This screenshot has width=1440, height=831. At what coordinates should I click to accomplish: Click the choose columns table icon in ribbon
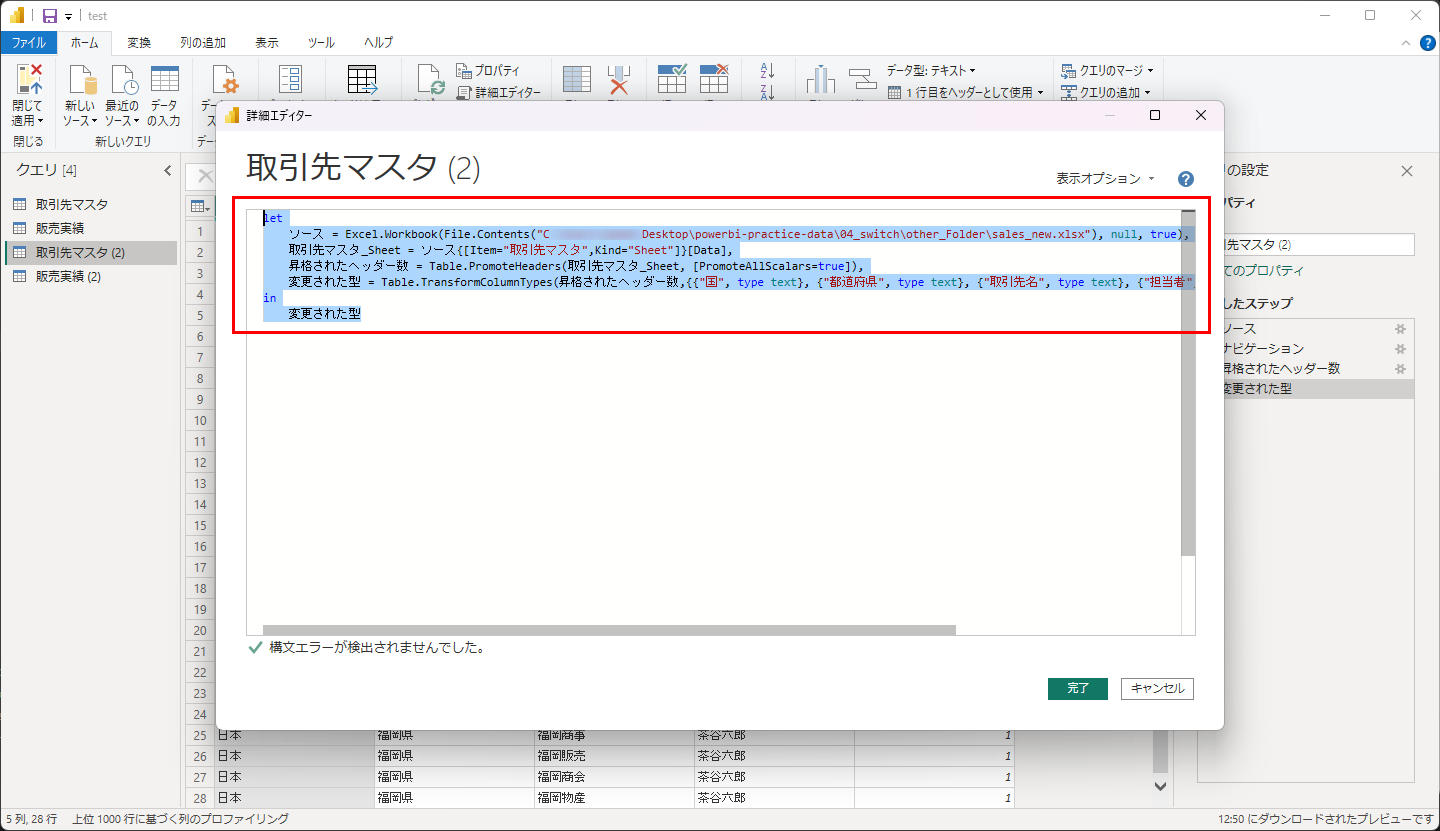[x=577, y=82]
